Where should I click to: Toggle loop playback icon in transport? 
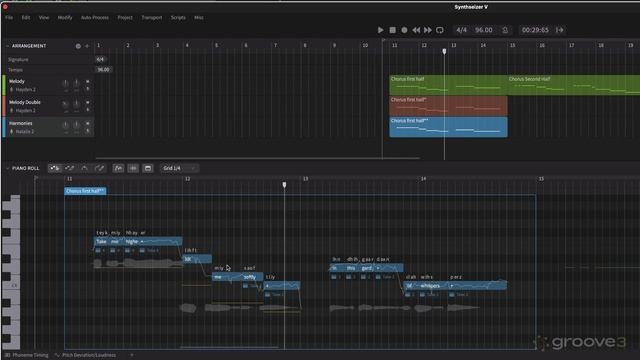point(440,30)
